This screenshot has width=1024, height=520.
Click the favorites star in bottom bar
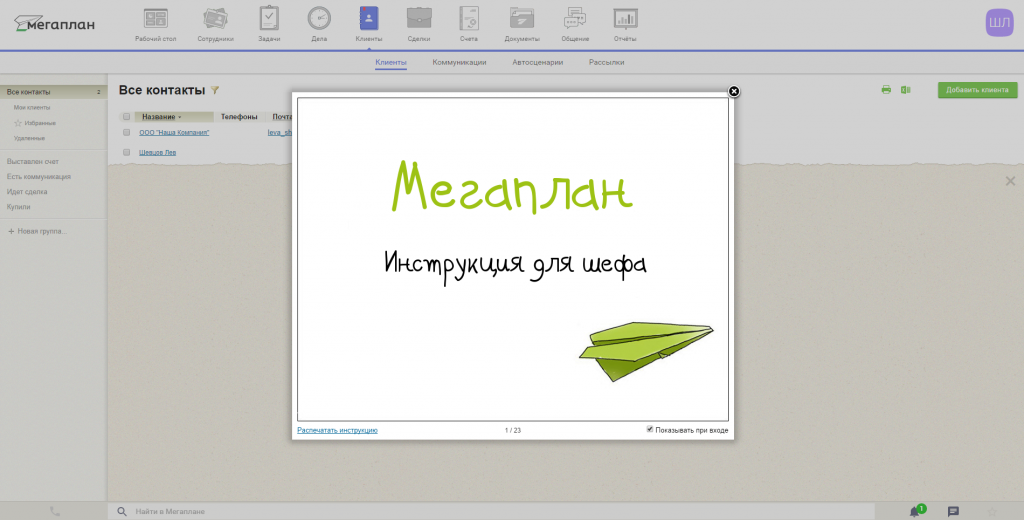pos(993,512)
